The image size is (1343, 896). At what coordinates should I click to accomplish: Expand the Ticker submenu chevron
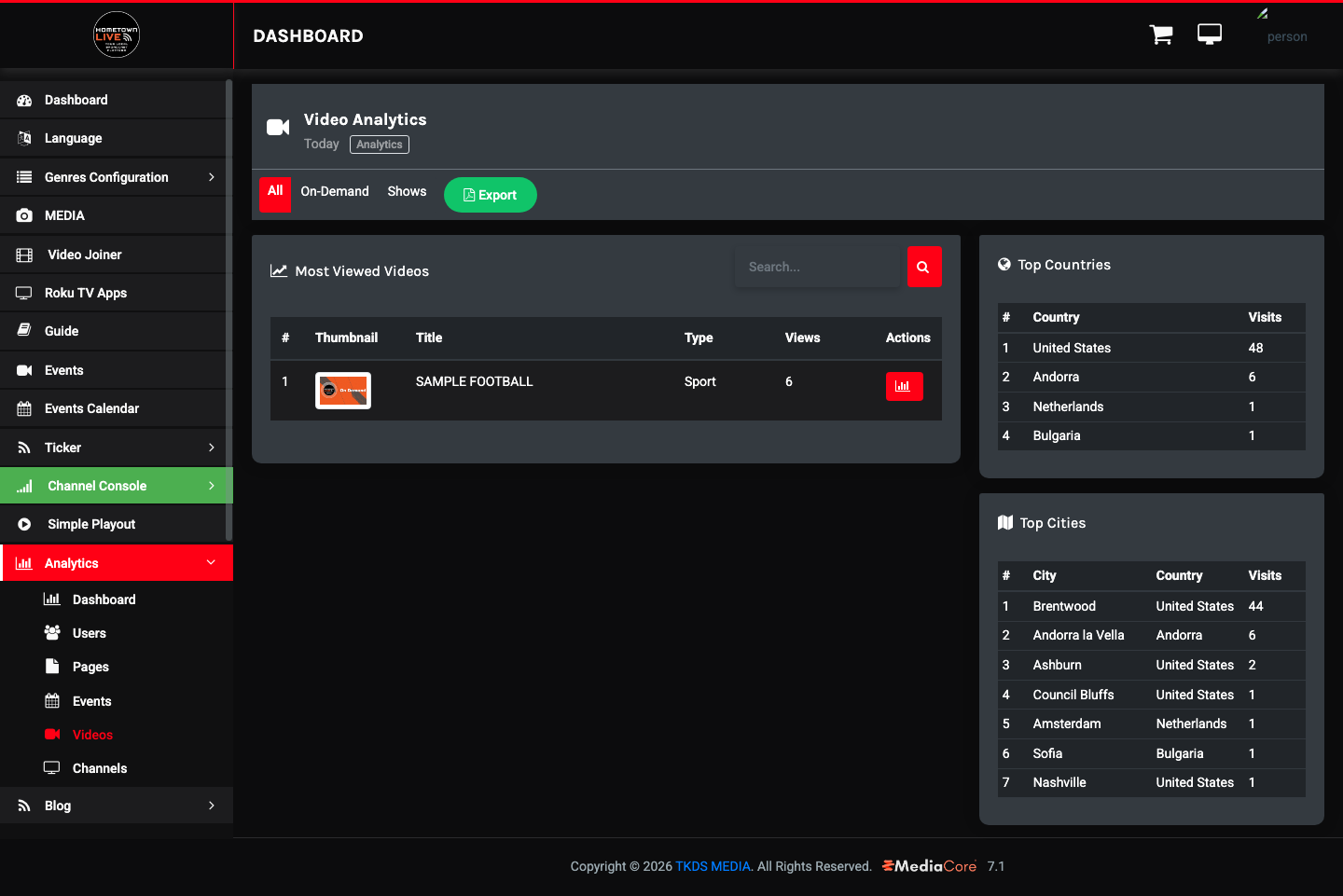tap(212, 448)
